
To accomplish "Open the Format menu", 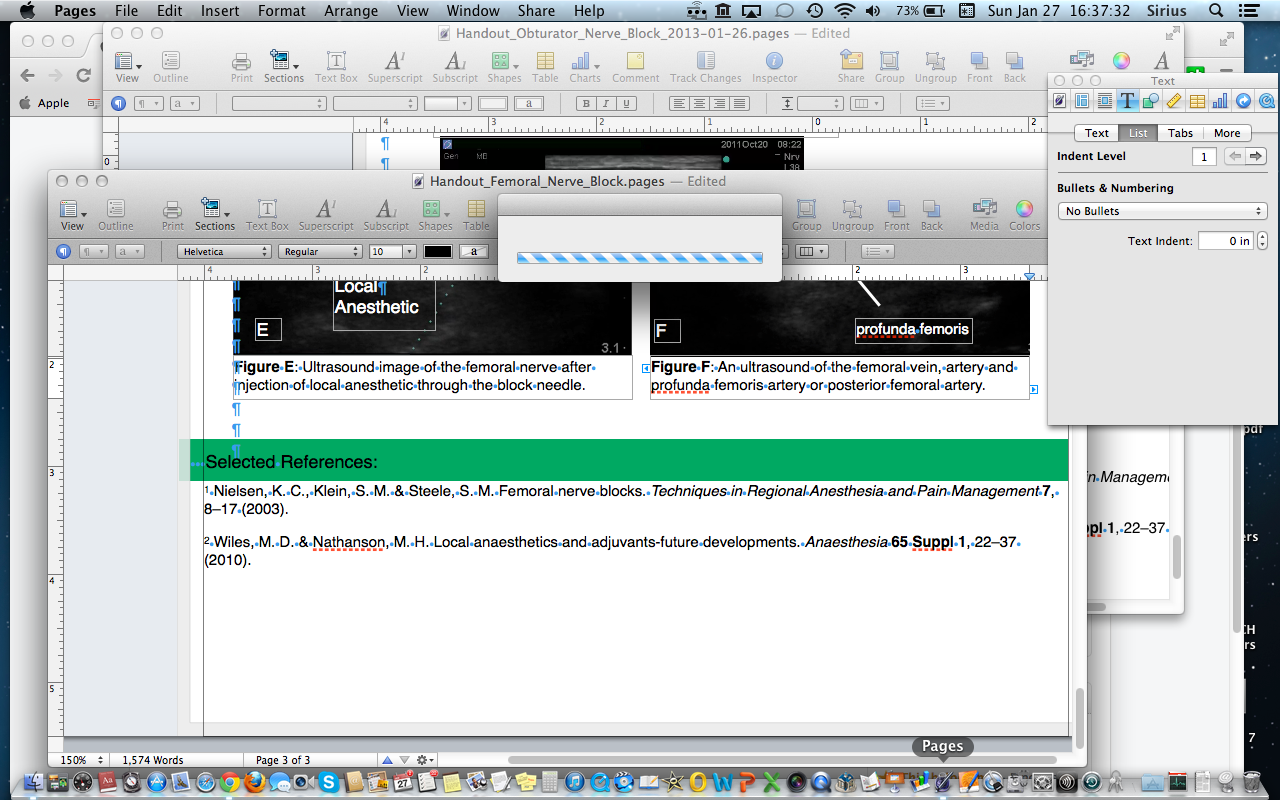I will [x=282, y=11].
